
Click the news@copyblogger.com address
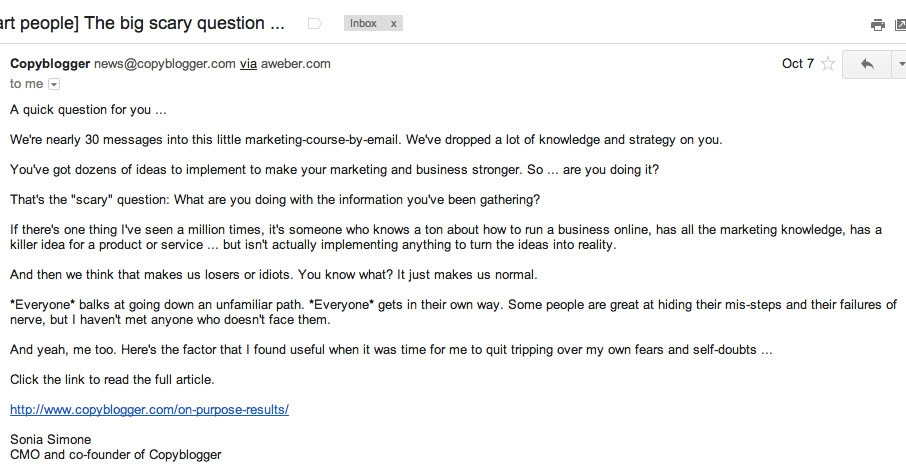(x=165, y=64)
